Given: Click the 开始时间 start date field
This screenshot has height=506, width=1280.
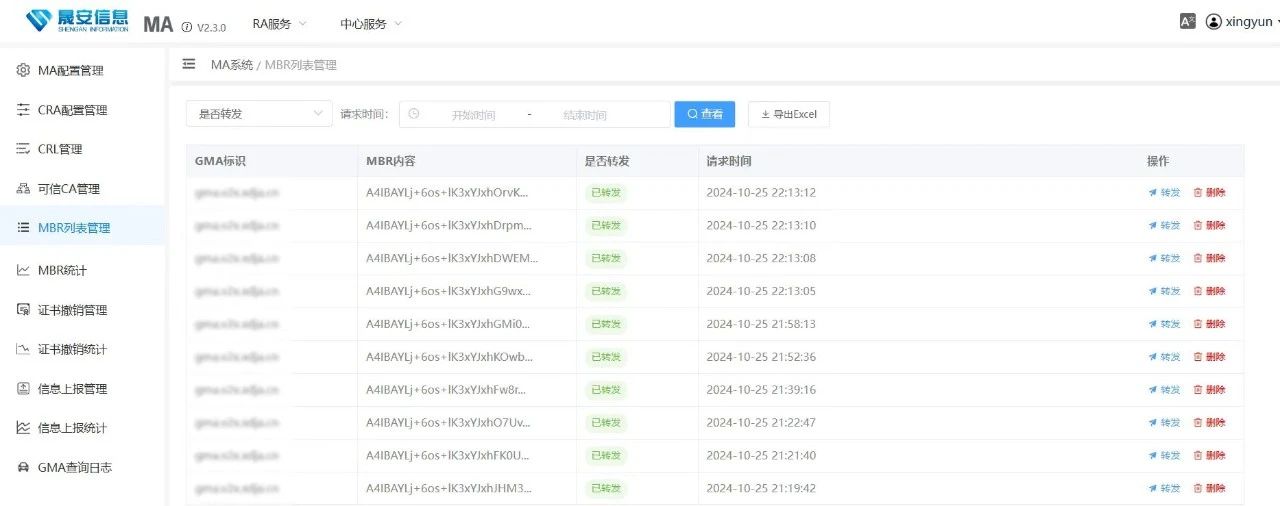Looking at the screenshot, I should coord(473,115).
